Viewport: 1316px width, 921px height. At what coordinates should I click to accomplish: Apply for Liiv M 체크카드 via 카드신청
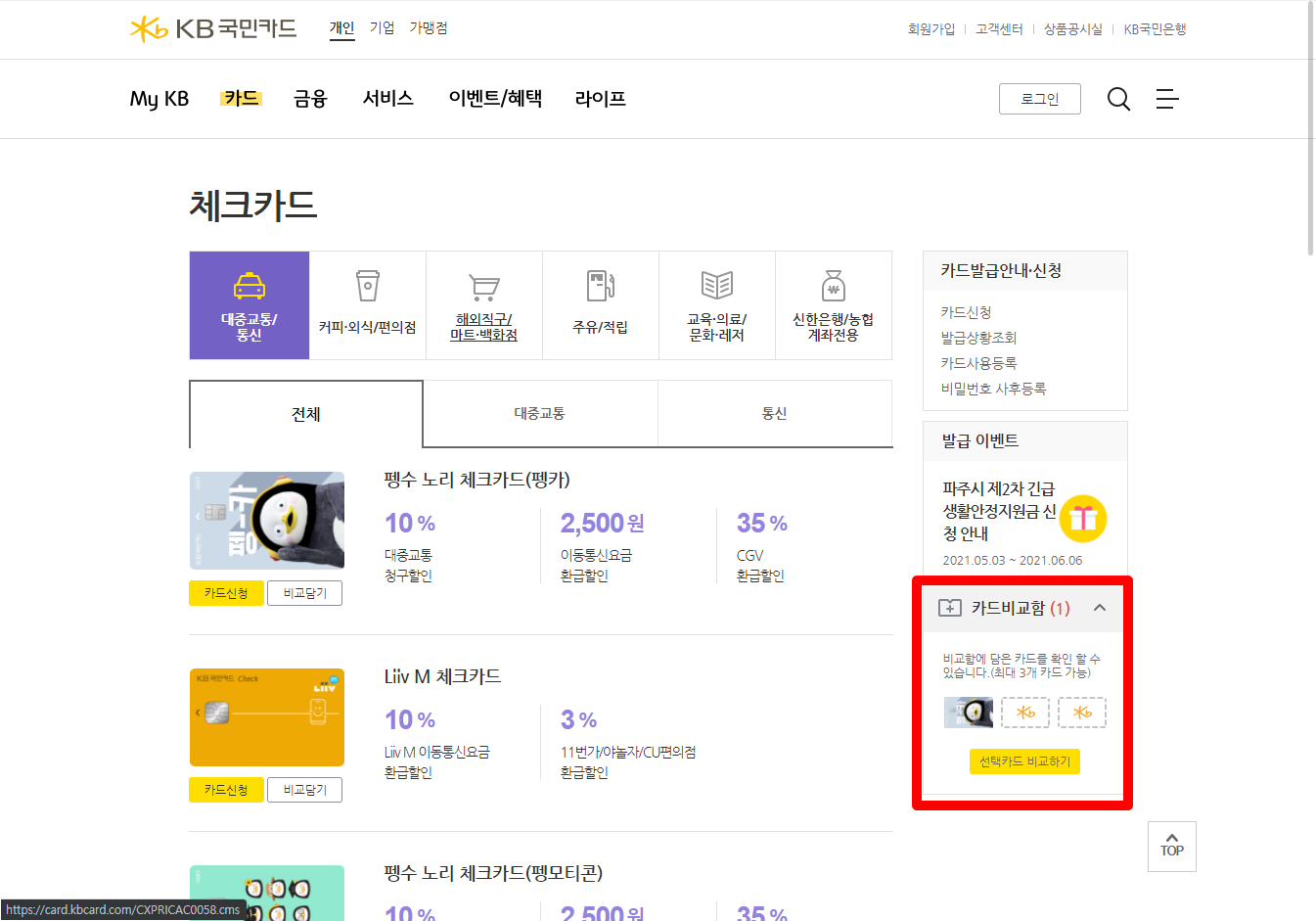tap(226, 790)
